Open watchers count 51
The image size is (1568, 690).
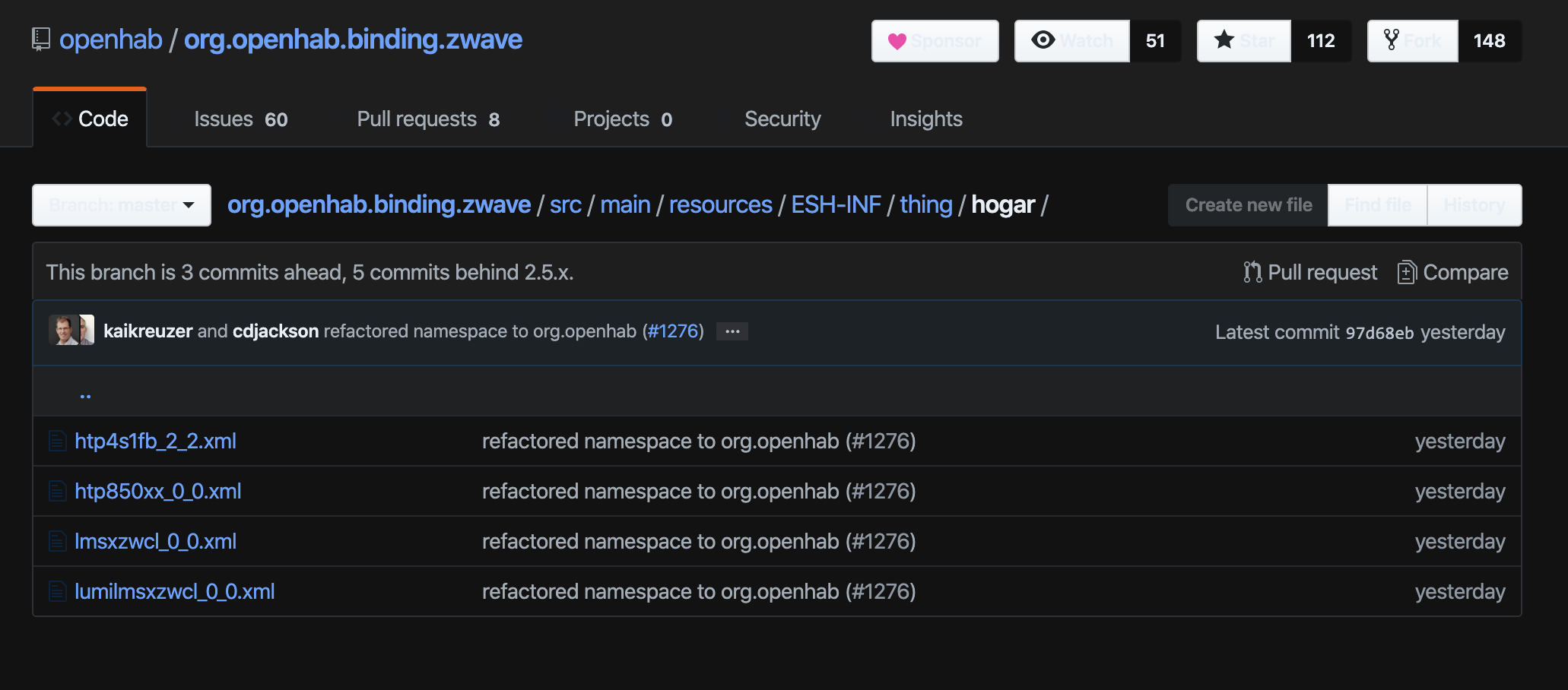click(x=1155, y=41)
